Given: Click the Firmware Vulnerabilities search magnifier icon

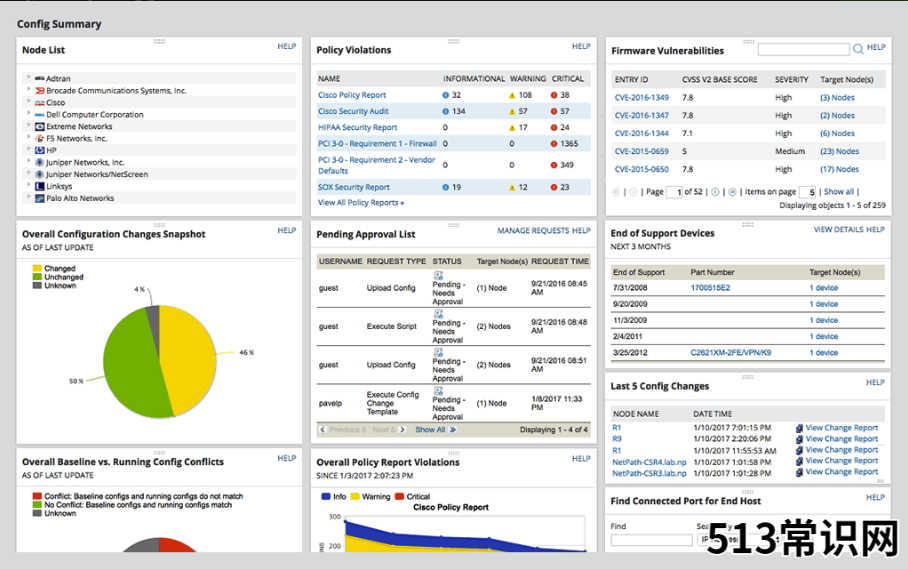Looking at the screenshot, I should 858,49.
